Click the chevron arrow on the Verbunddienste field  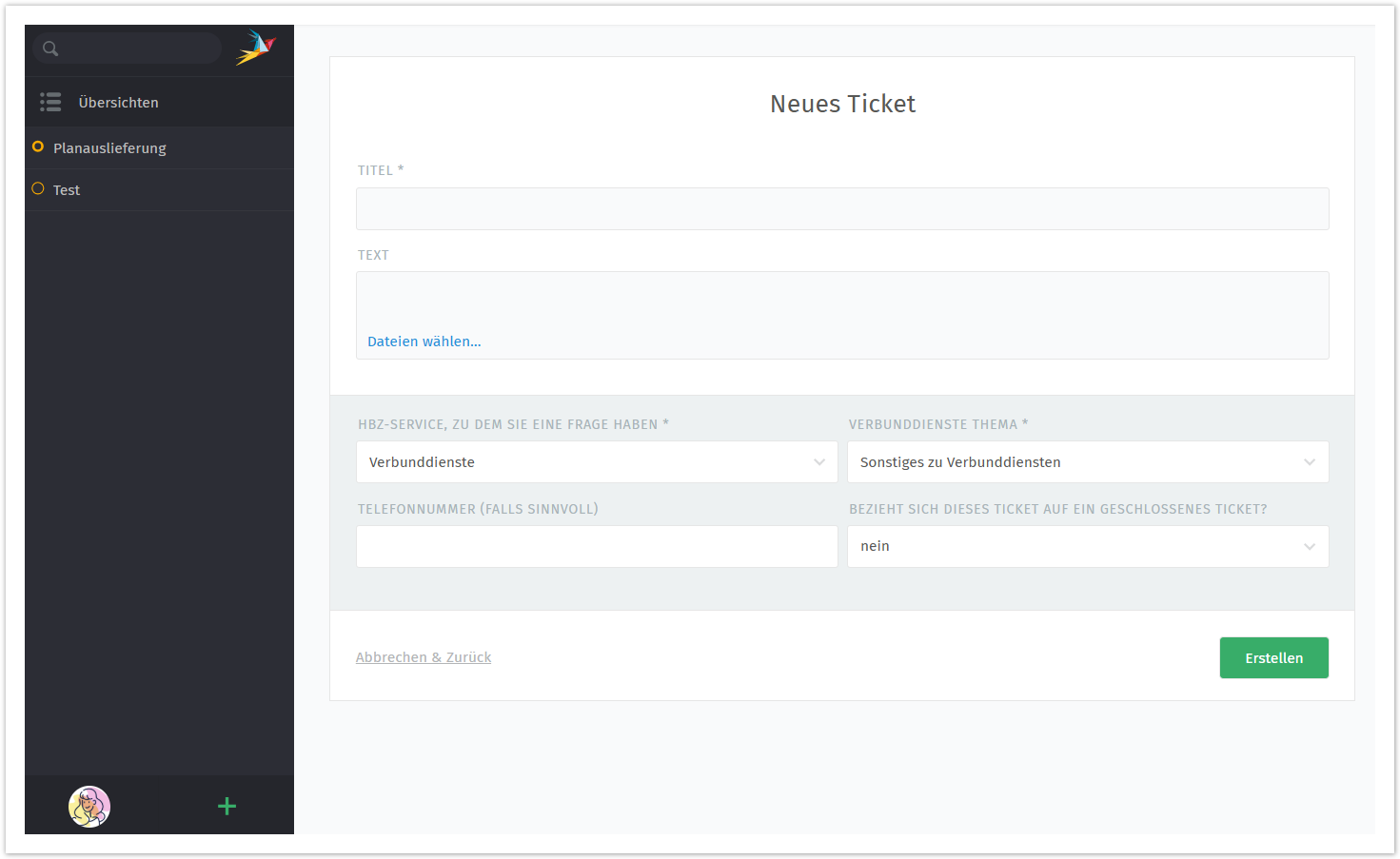pos(818,462)
